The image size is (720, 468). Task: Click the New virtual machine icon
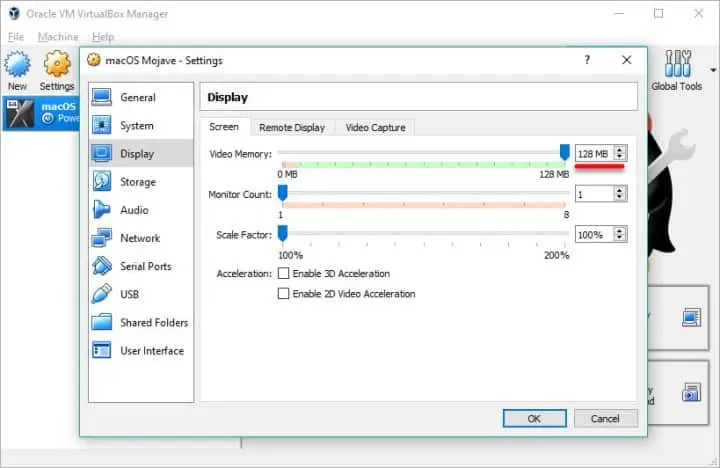[x=17, y=64]
